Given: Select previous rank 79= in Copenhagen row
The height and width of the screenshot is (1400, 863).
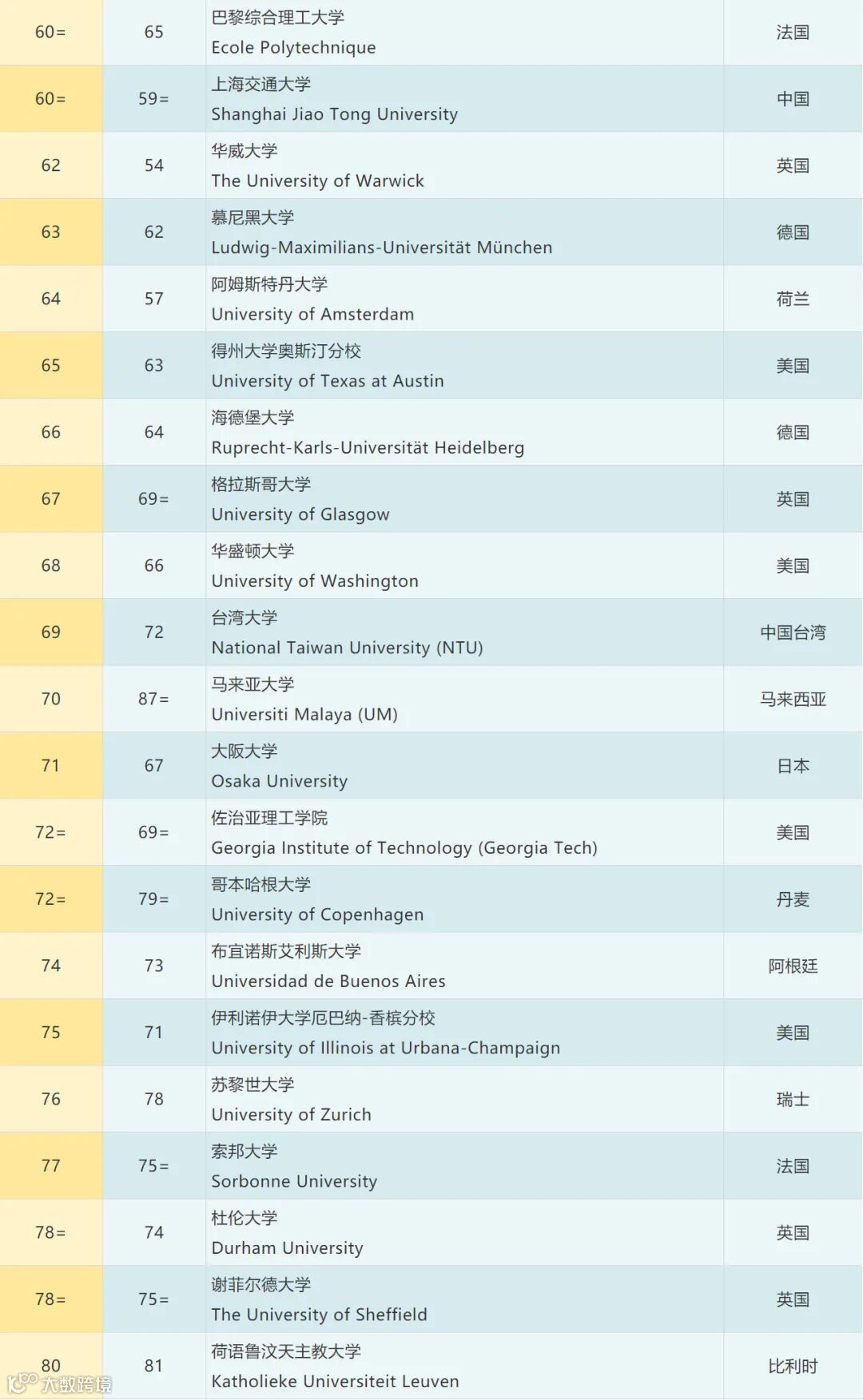Looking at the screenshot, I should click(x=153, y=898).
